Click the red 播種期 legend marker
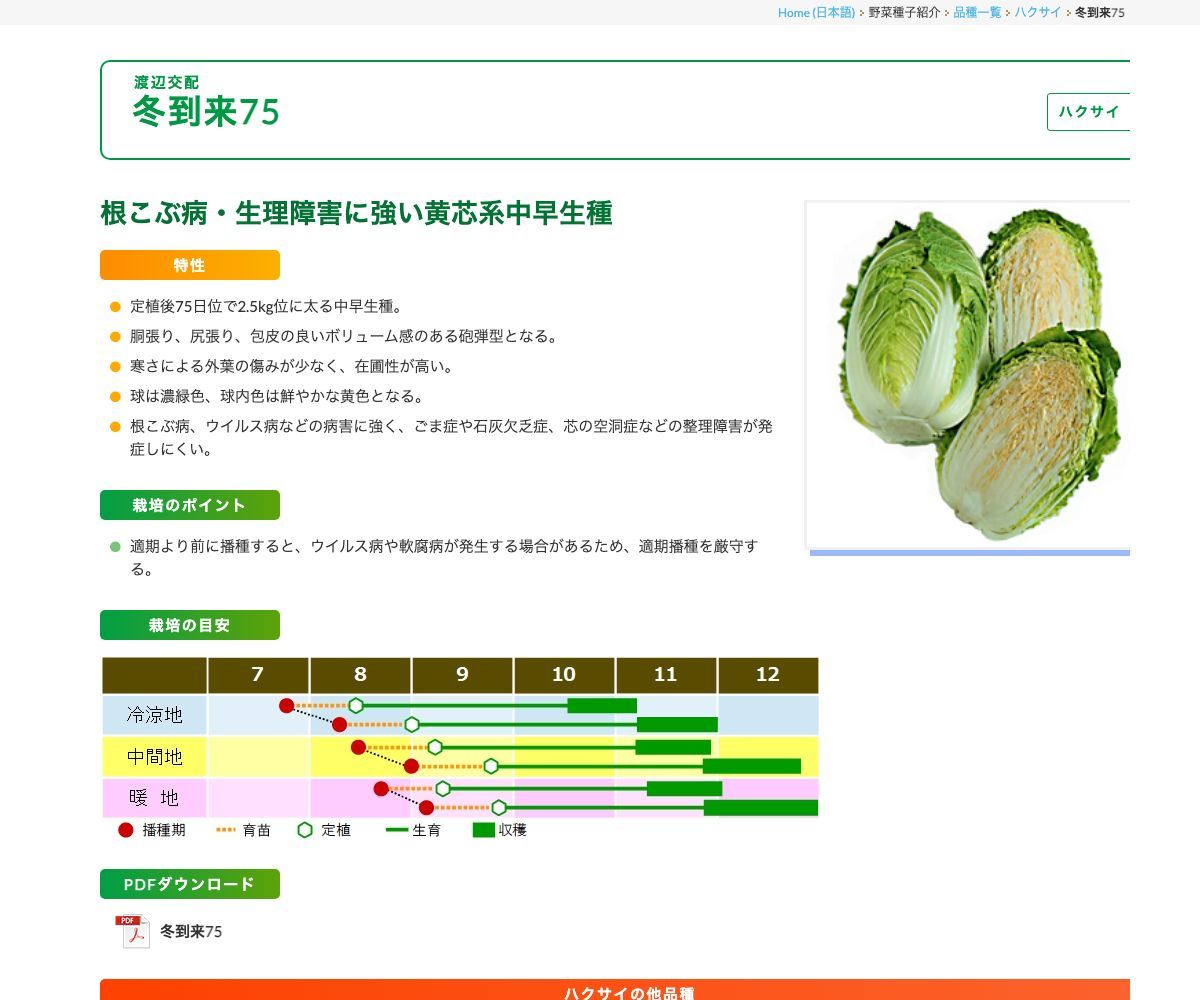This screenshot has width=1200, height=1000. tap(124, 830)
